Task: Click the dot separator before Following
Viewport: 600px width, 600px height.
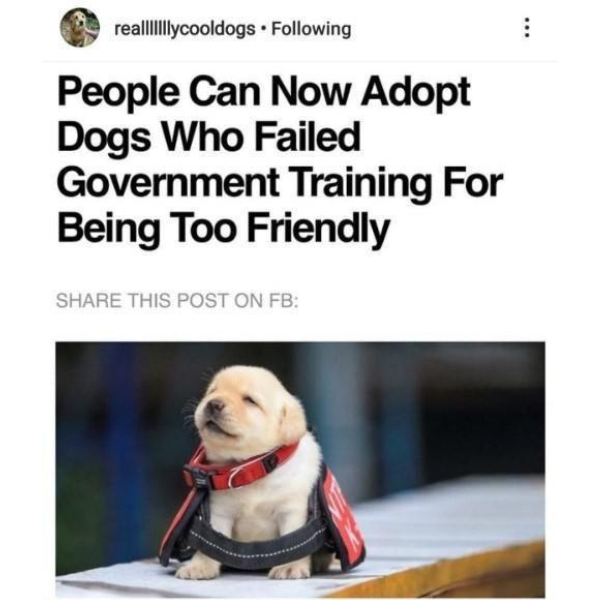Action: 263,29
